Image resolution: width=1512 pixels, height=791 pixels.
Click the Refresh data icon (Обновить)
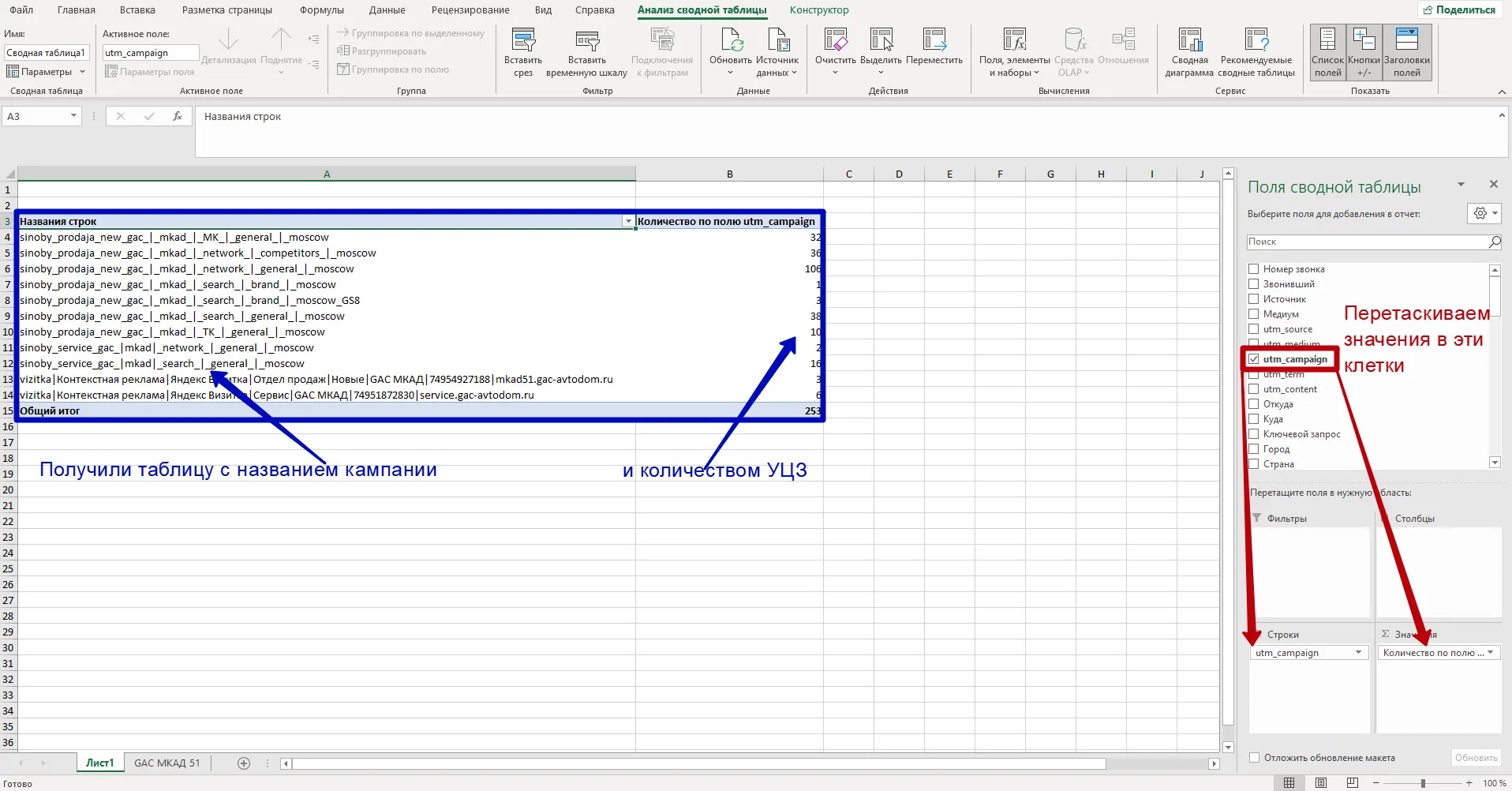[730, 41]
